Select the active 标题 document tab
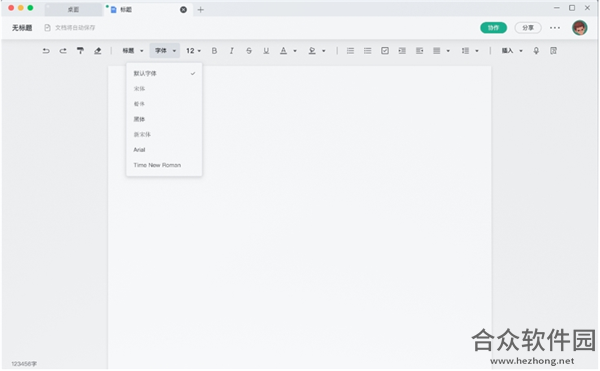The width and height of the screenshot is (600, 371). 147,10
